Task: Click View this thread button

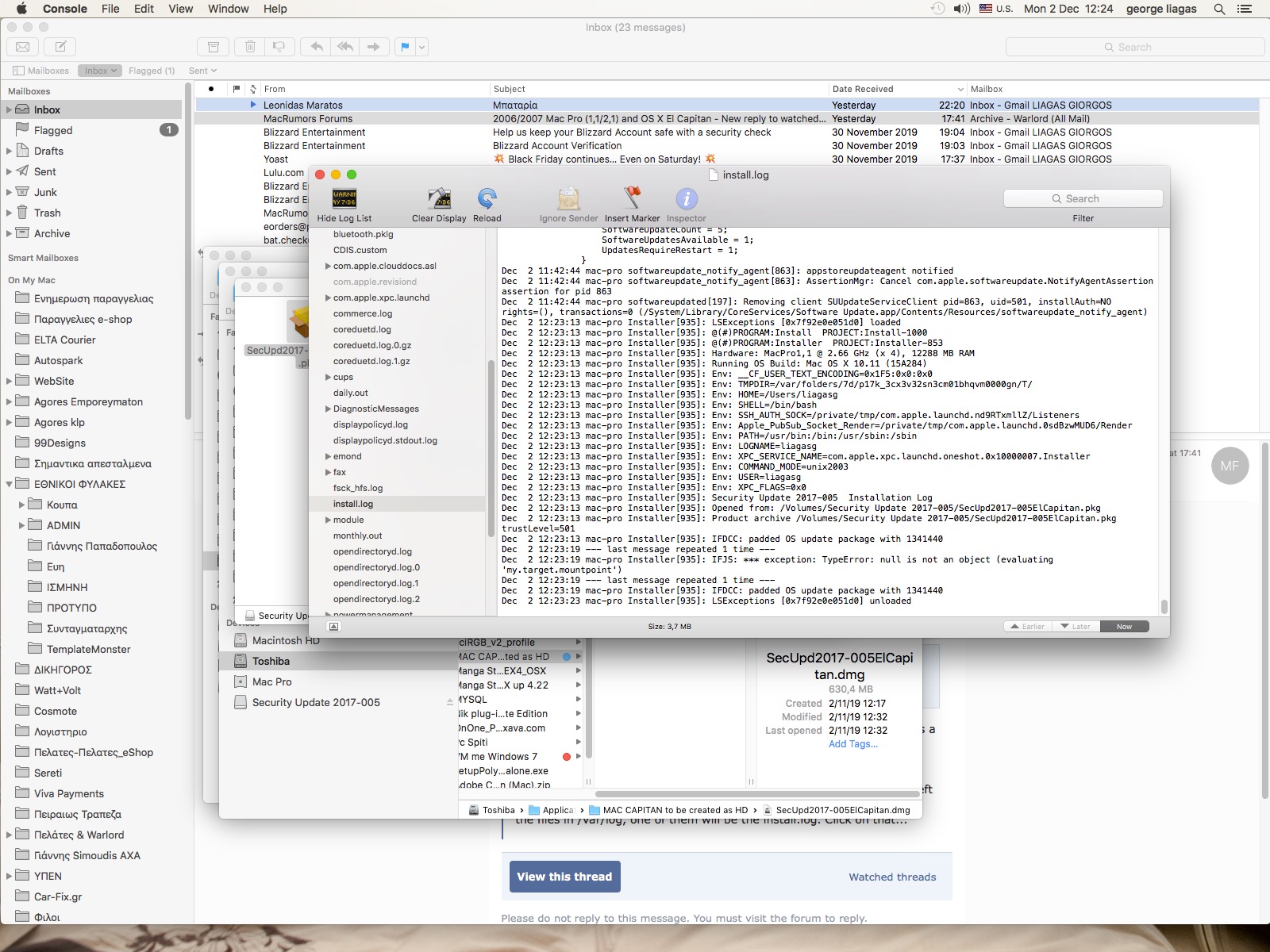Action: pos(564,877)
